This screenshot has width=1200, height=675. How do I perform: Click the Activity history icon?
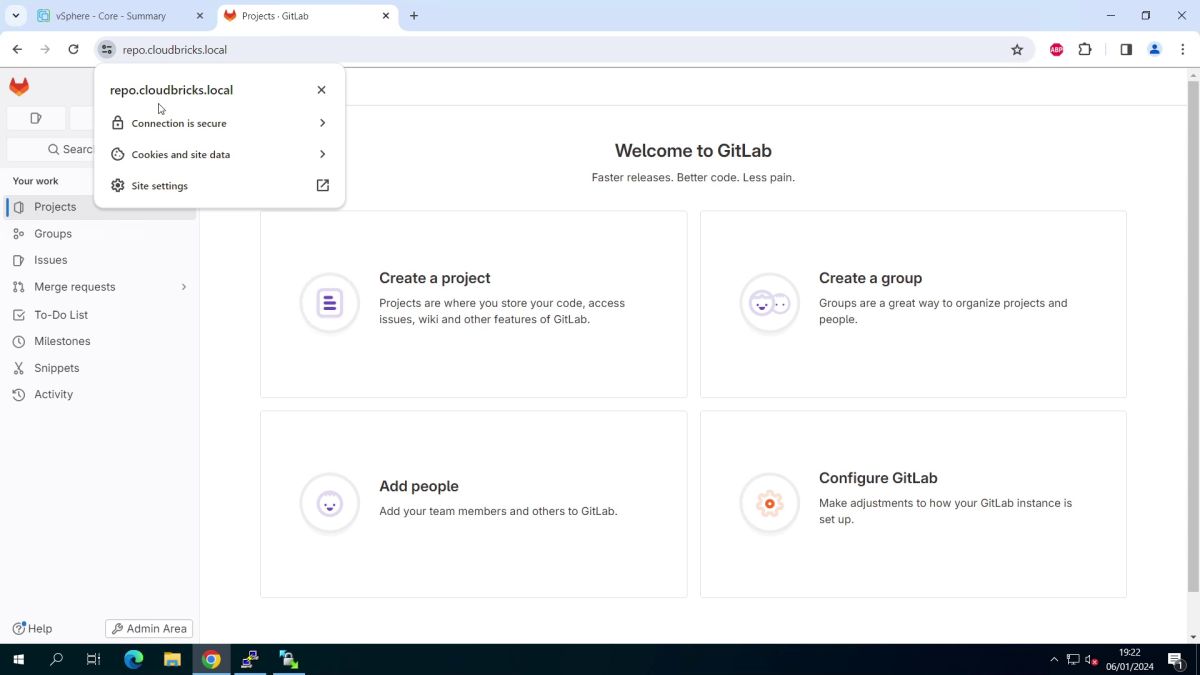[18, 394]
